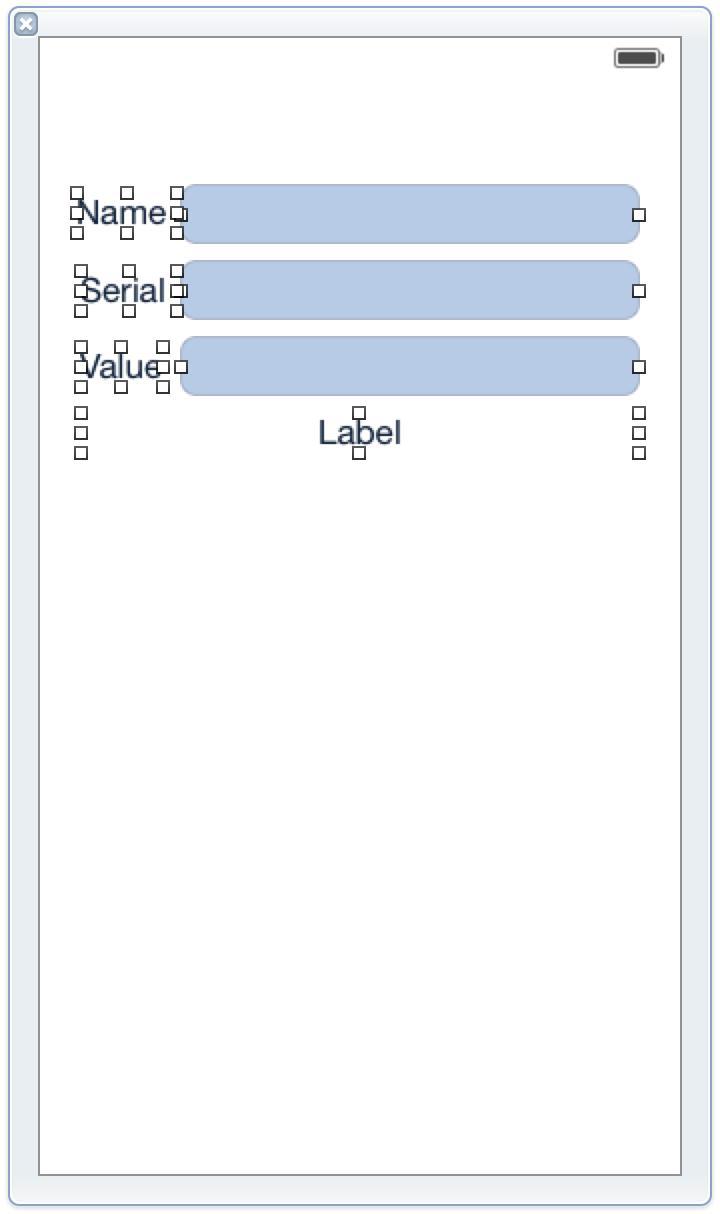Click the middle-left edge handle of the "Label" element

81,433
